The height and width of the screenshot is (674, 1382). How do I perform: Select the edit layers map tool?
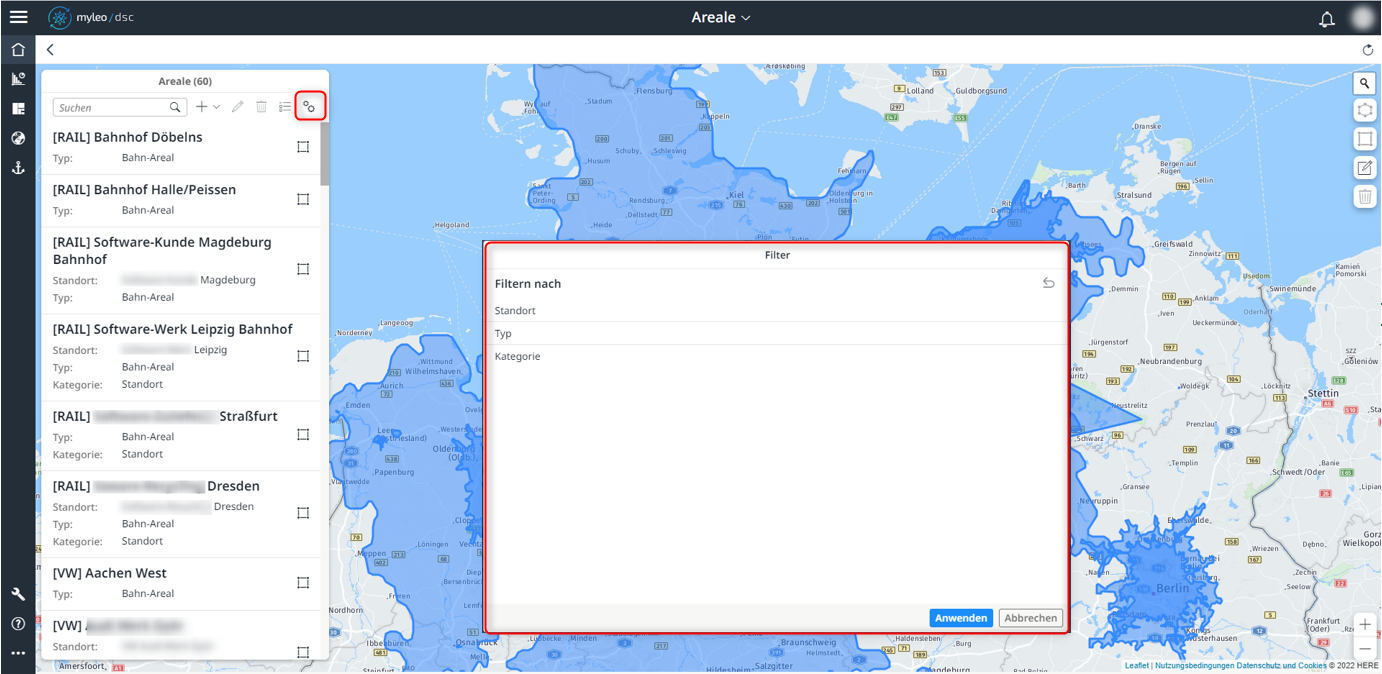tap(1365, 168)
